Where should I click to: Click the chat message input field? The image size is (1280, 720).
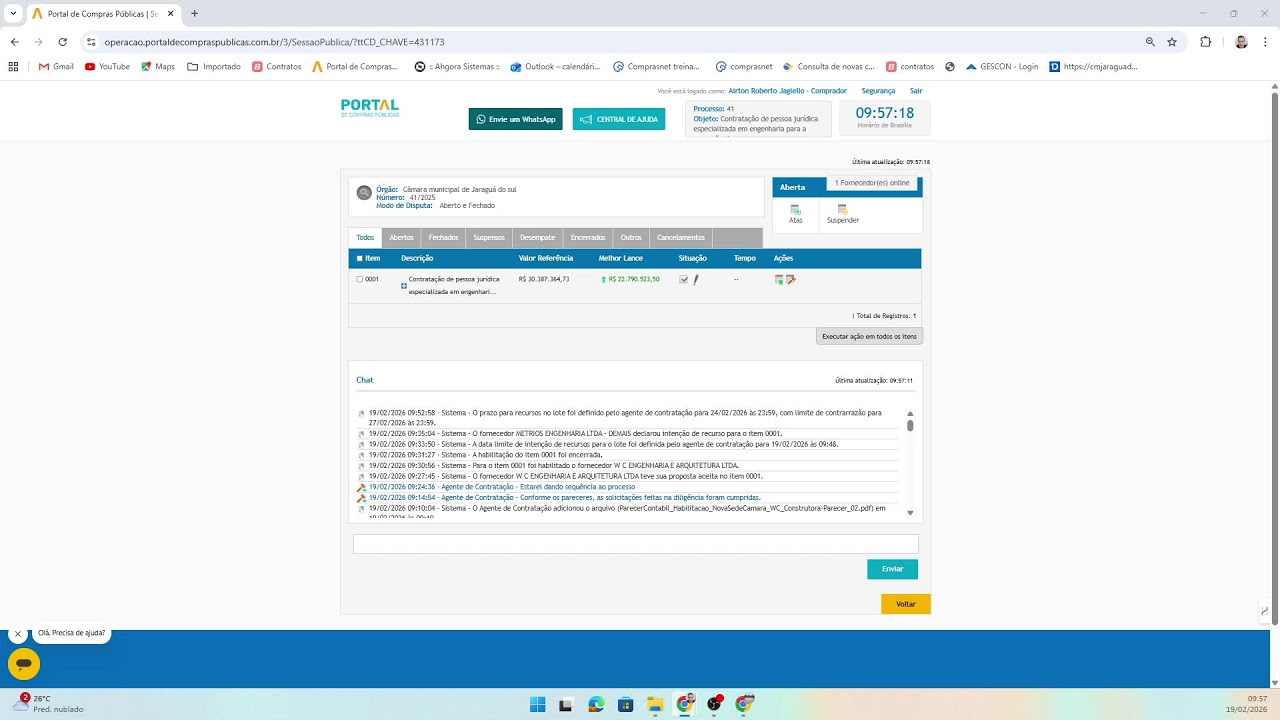[x=635, y=544]
